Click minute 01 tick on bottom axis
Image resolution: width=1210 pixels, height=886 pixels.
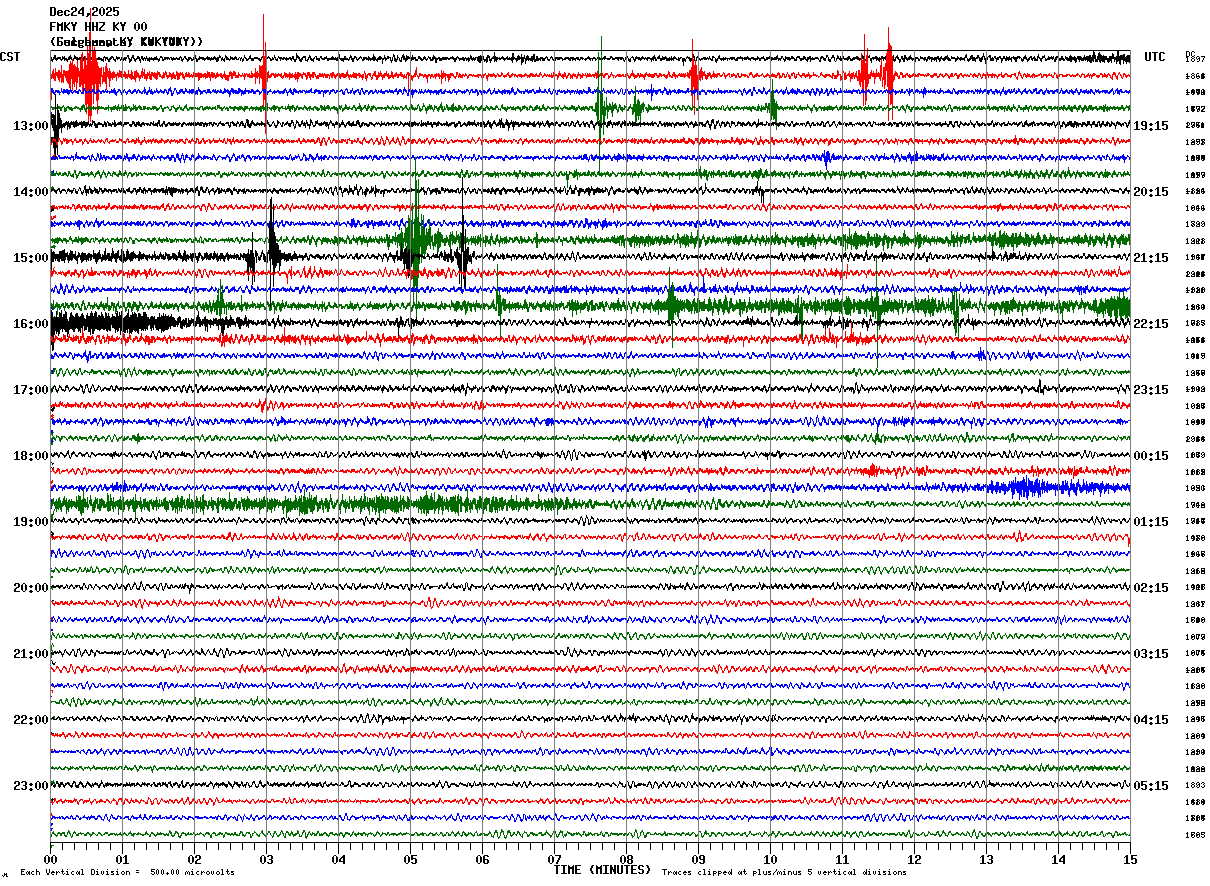point(122,859)
